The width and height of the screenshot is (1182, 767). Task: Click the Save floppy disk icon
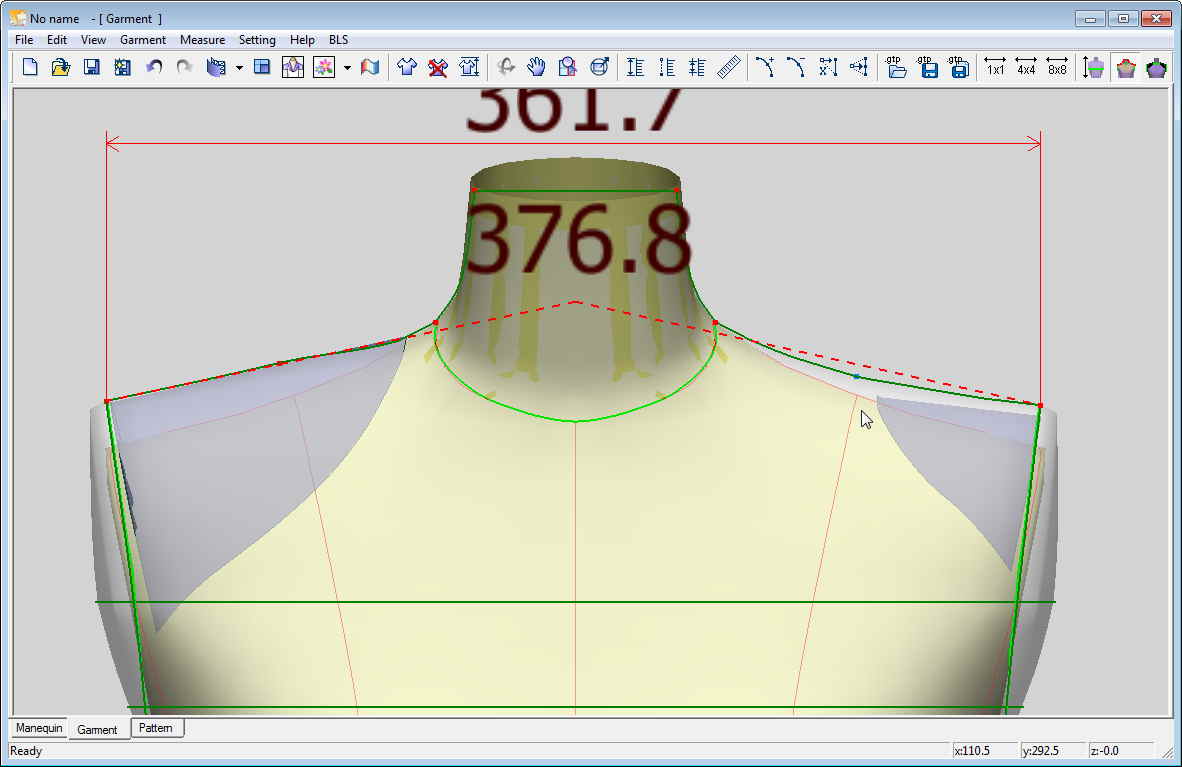pyautogui.click(x=91, y=67)
